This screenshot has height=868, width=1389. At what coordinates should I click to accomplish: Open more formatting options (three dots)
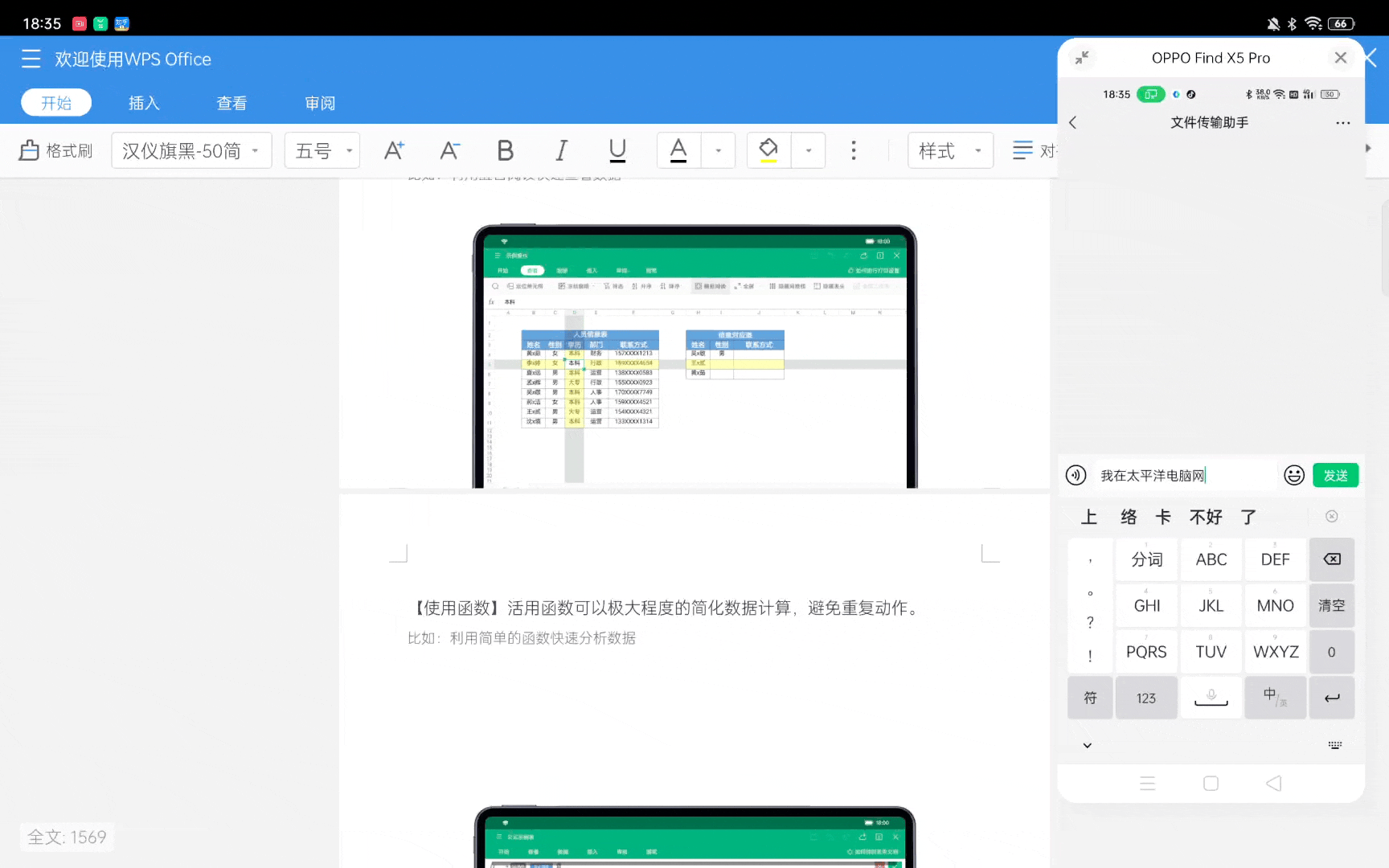pos(854,150)
